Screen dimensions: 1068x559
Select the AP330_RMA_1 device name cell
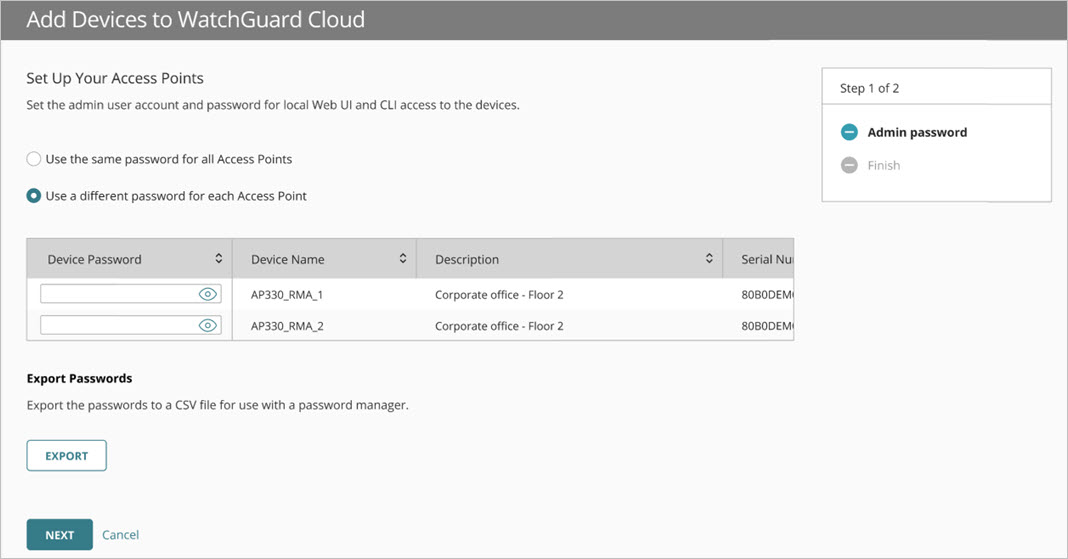[288, 295]
